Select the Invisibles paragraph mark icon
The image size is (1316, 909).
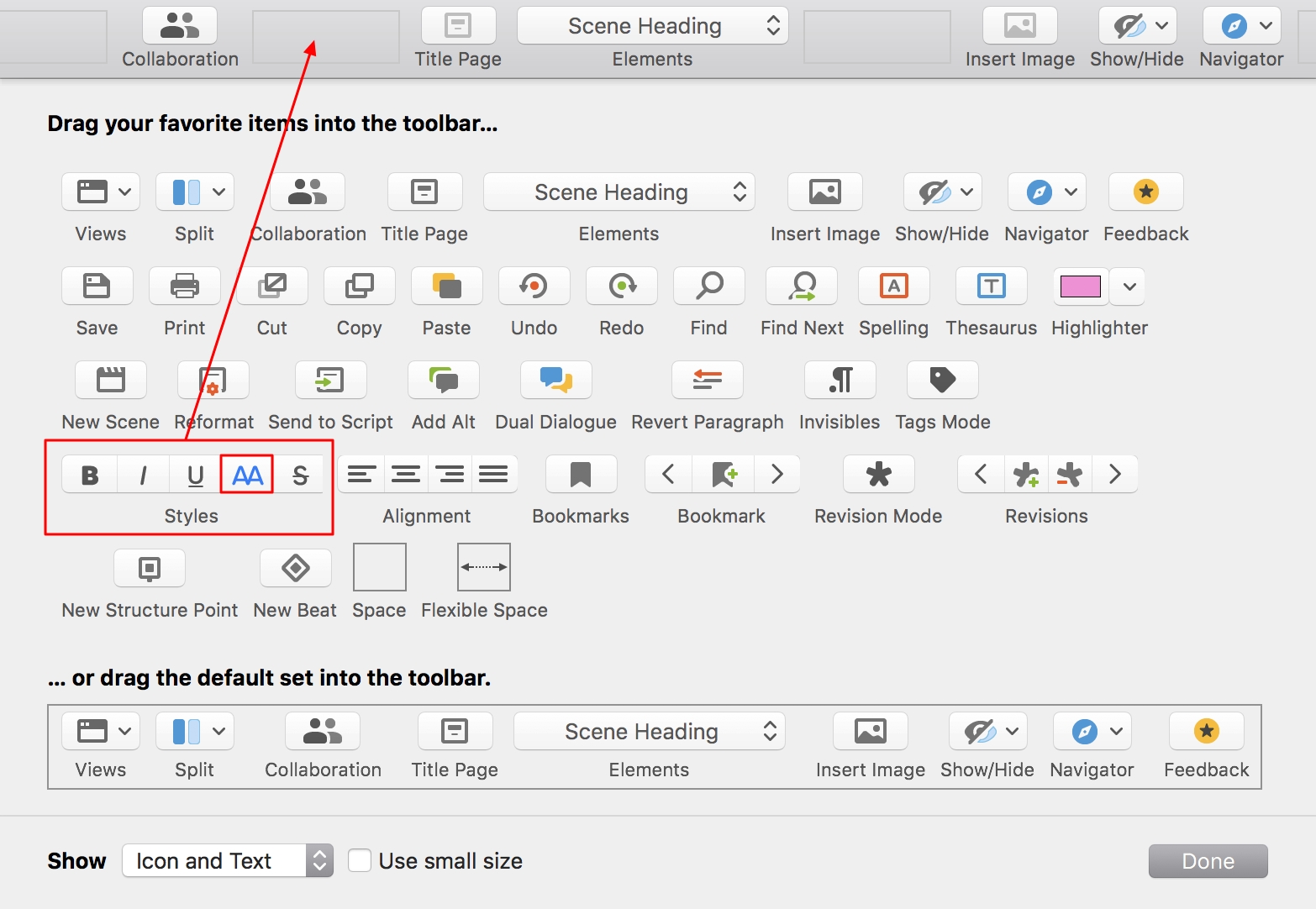click(x=840, y=381)
